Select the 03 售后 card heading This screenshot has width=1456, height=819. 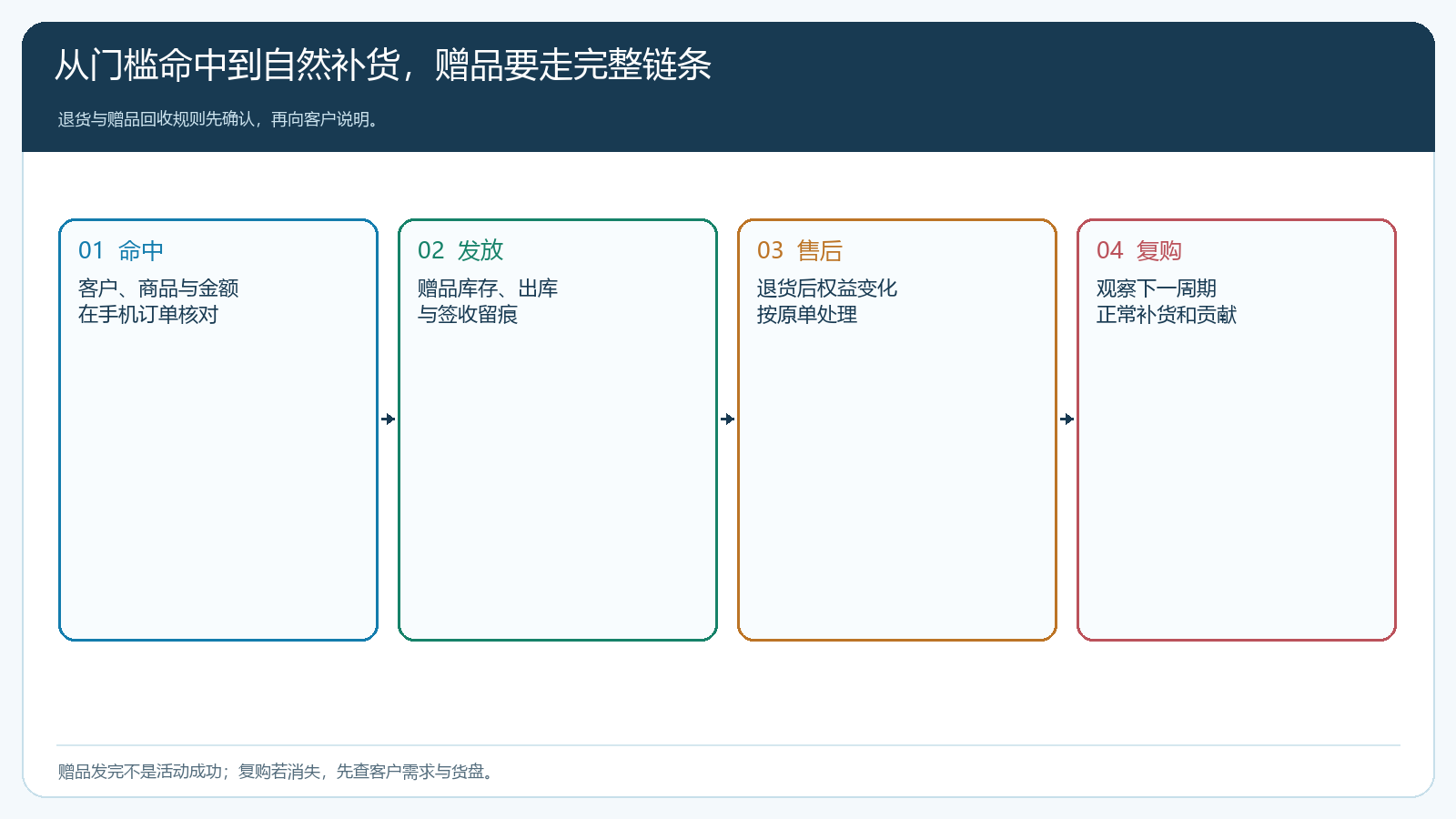(800, 250)
